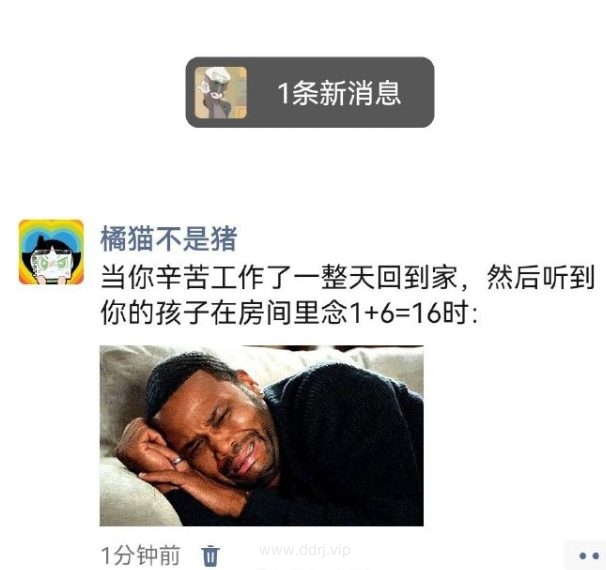Tap the second caption line with 1+6=16

(289, 313)
